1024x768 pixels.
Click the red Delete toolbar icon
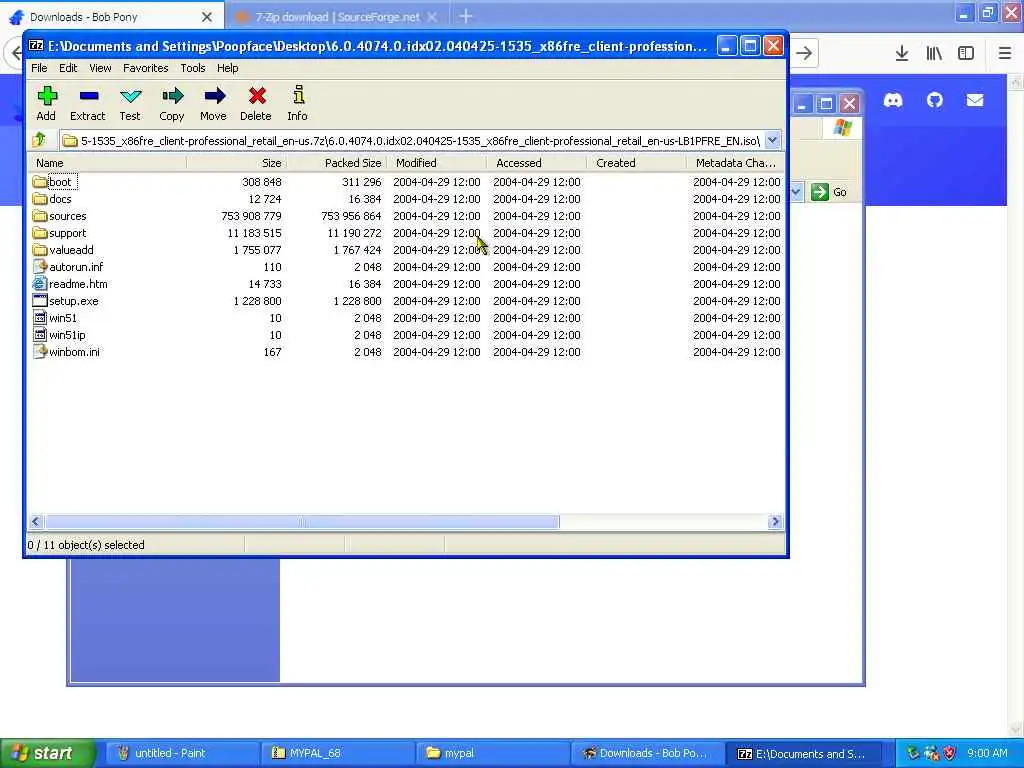click(256, 104)
